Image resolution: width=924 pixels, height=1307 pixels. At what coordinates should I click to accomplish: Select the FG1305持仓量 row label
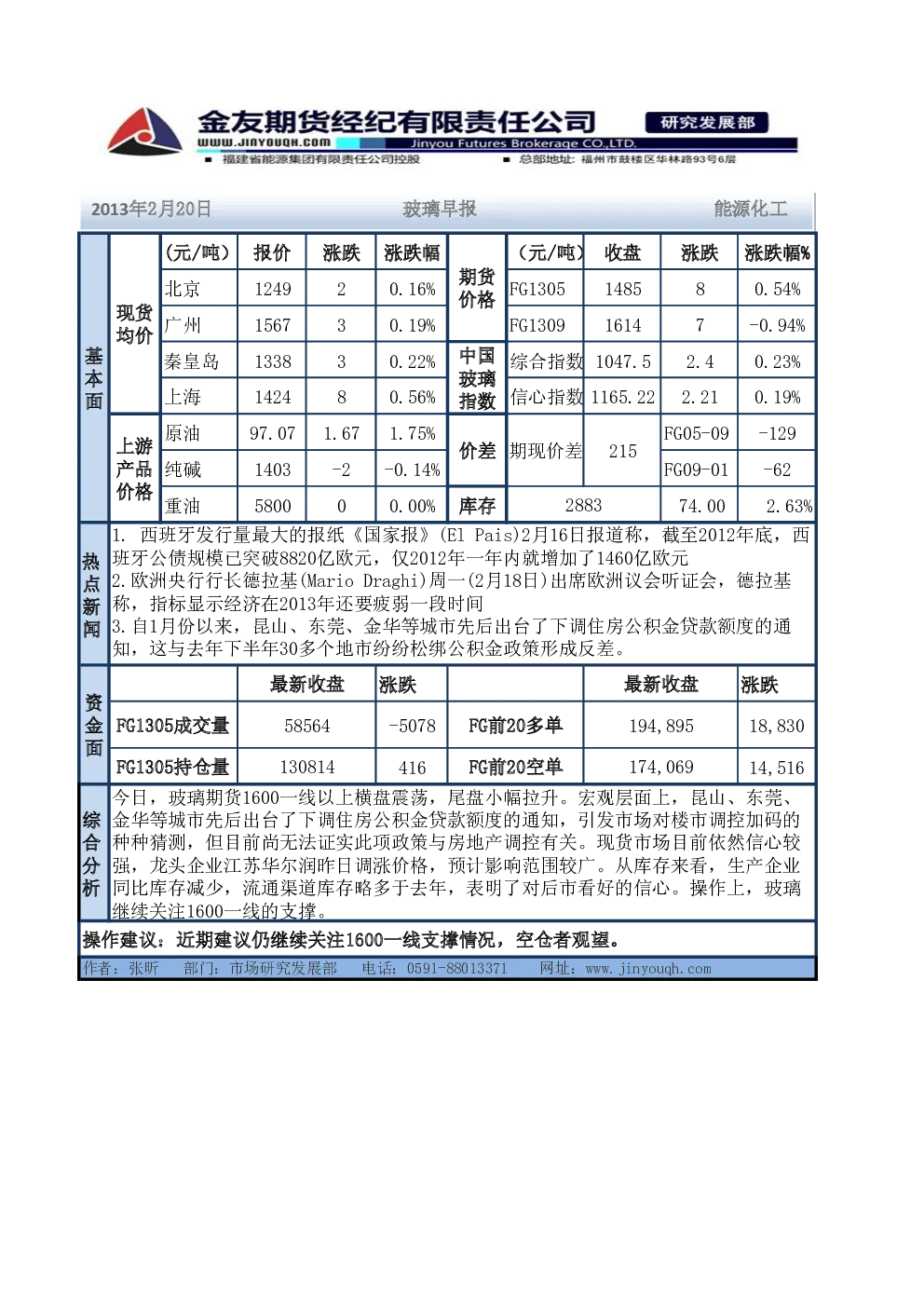tap(172, 767)
